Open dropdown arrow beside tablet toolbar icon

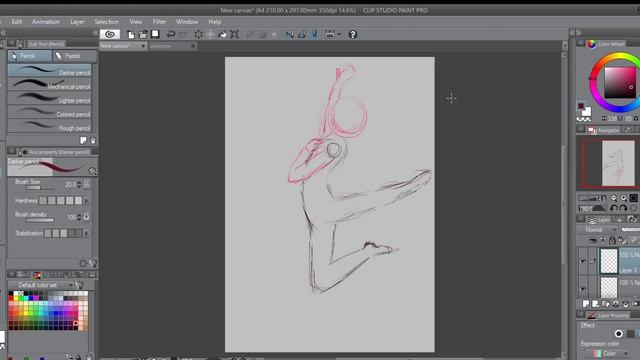[339, 35]
